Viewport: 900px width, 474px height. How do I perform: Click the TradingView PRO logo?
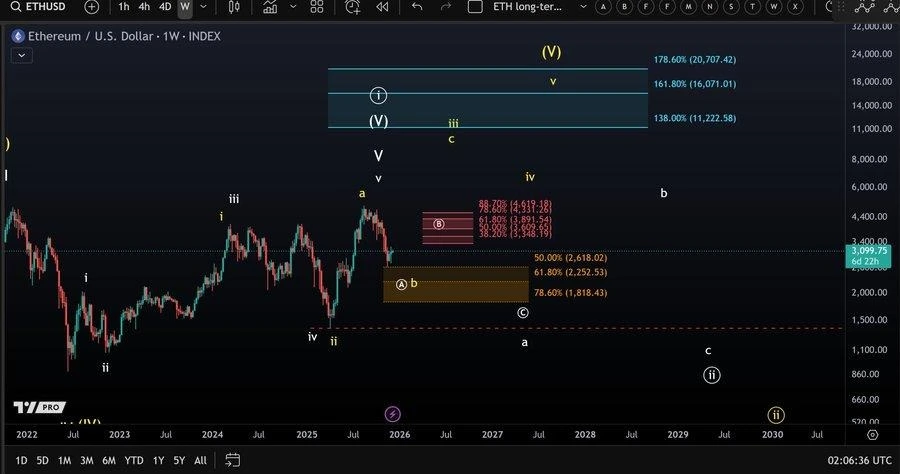tap(40, 407)
